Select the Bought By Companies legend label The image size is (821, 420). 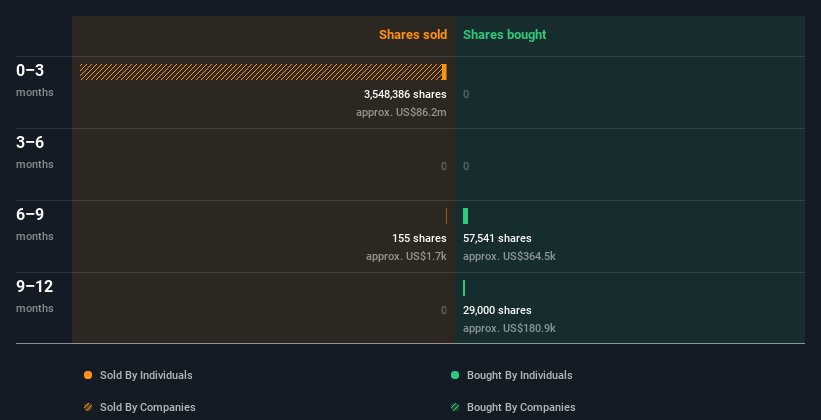click(x=521, y=407)
